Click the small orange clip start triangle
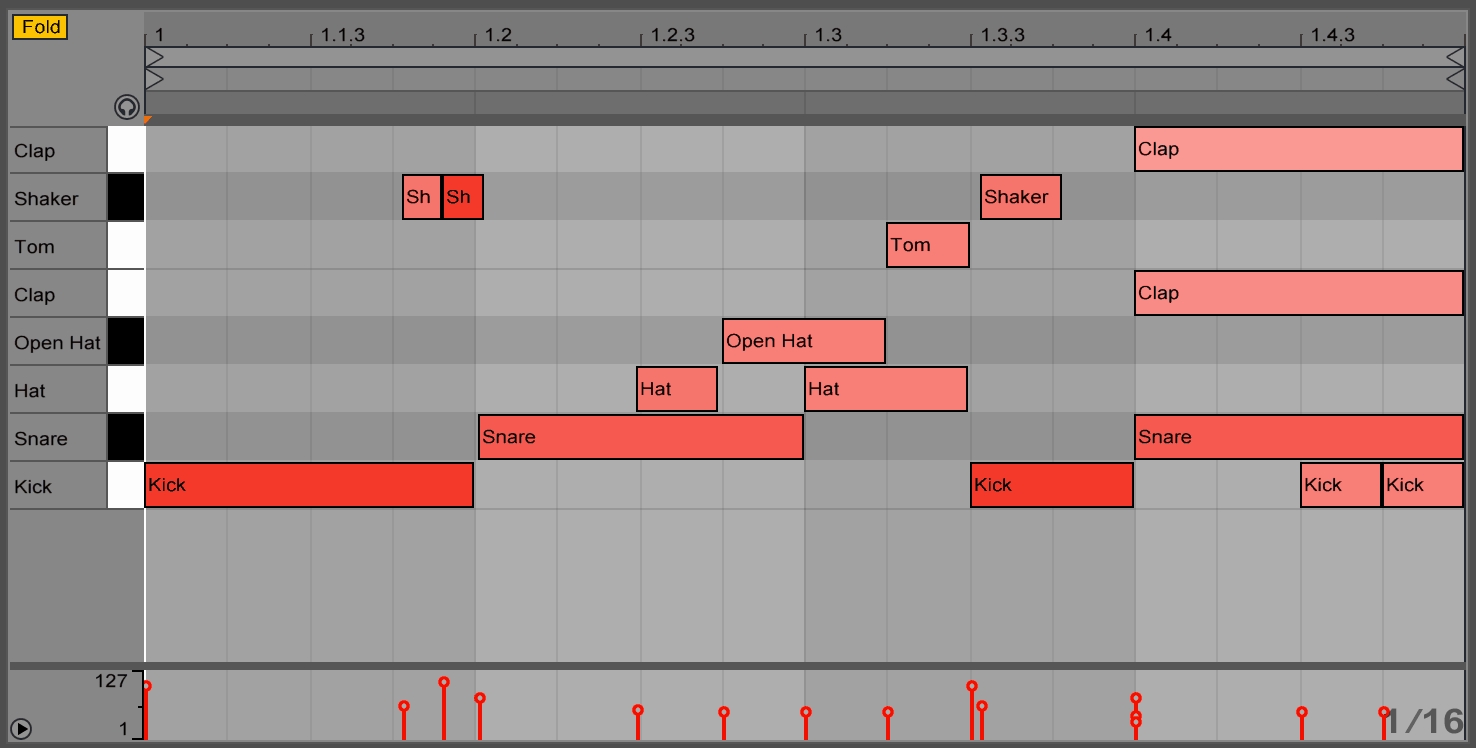The width and height of the screenshot is (1476, 748). click(x=148, y=120)
